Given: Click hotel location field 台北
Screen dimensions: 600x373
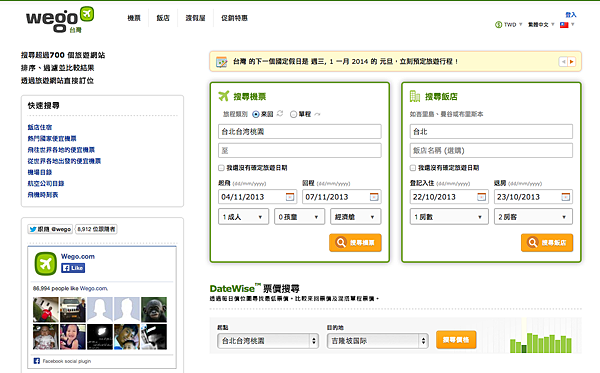Looking at the screenshot, I should coord(491,132).
